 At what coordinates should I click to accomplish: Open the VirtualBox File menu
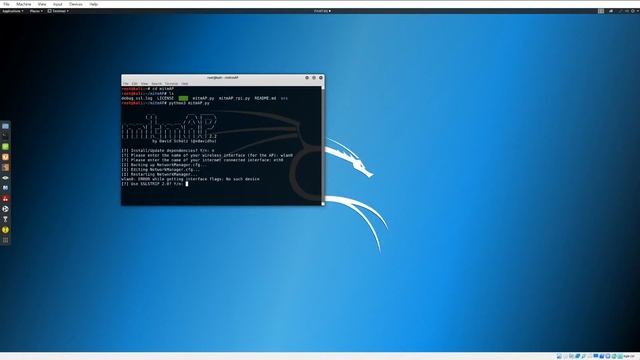[x=6, y=4]
